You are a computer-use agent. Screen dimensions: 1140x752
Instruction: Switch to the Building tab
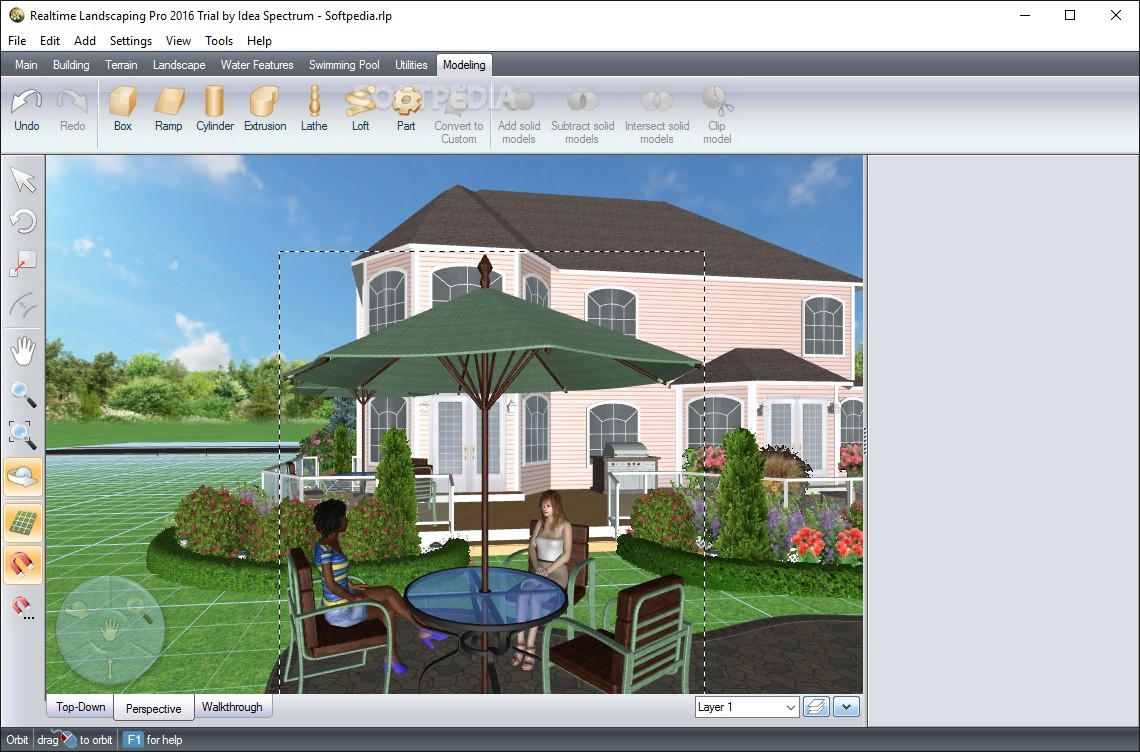click(71, 65)
